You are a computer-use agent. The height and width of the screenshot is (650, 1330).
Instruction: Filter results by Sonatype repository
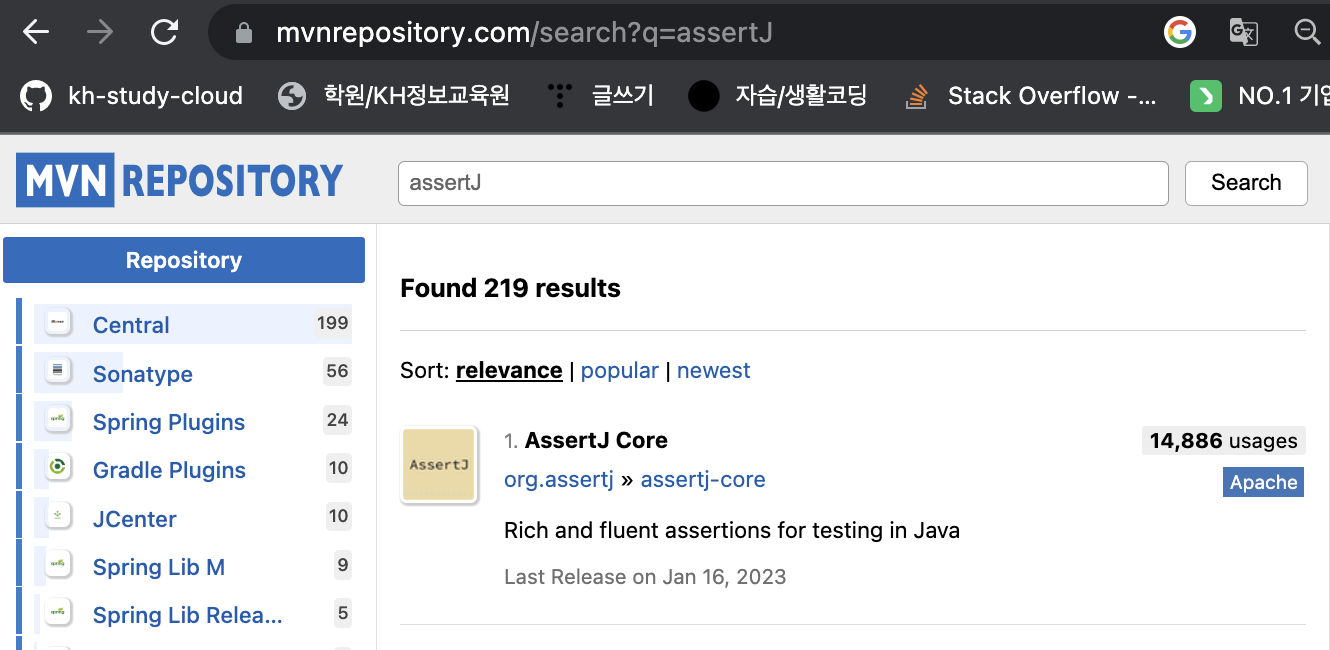[143, 374]
